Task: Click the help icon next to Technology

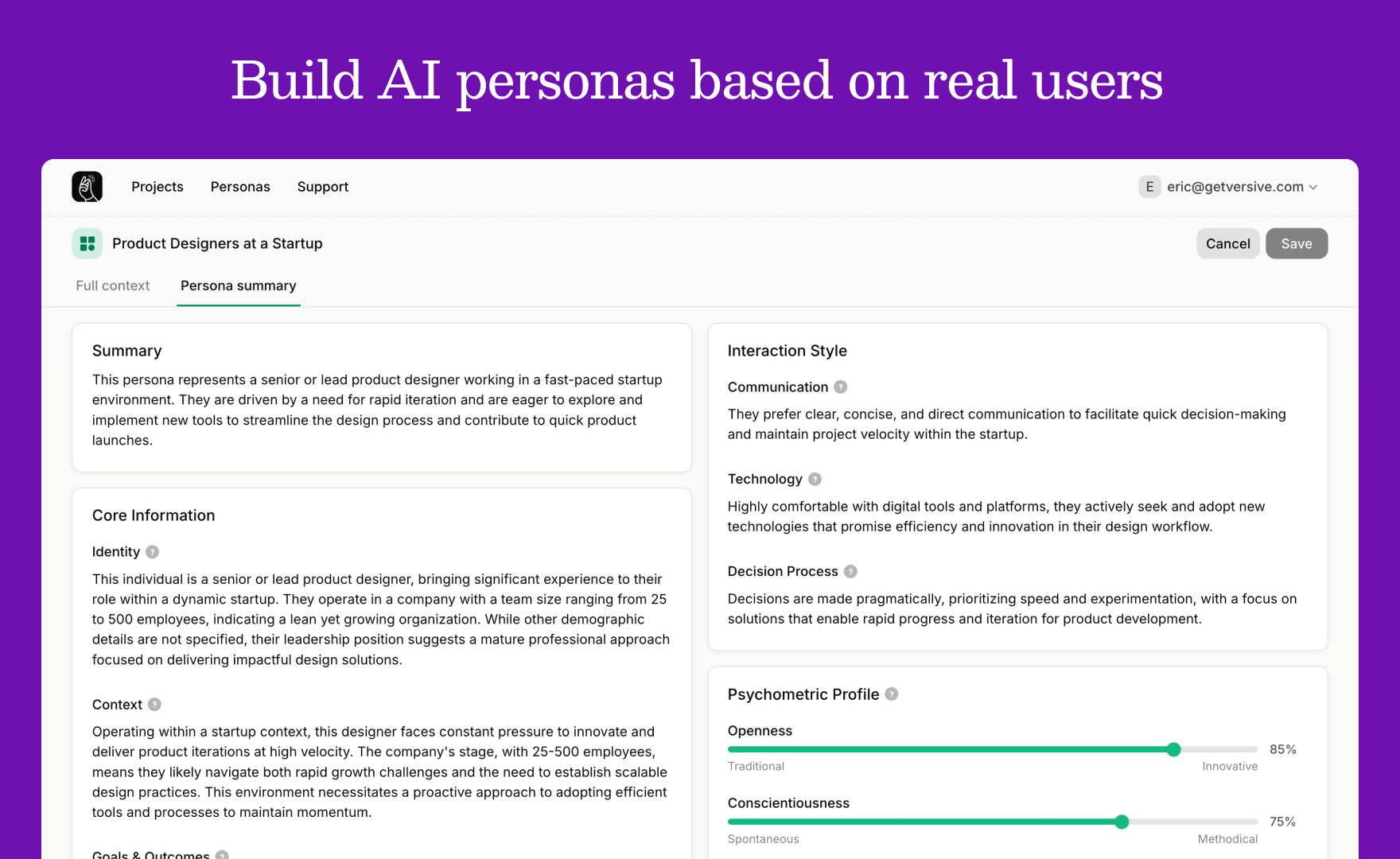Action: click(x=815, y=480)
